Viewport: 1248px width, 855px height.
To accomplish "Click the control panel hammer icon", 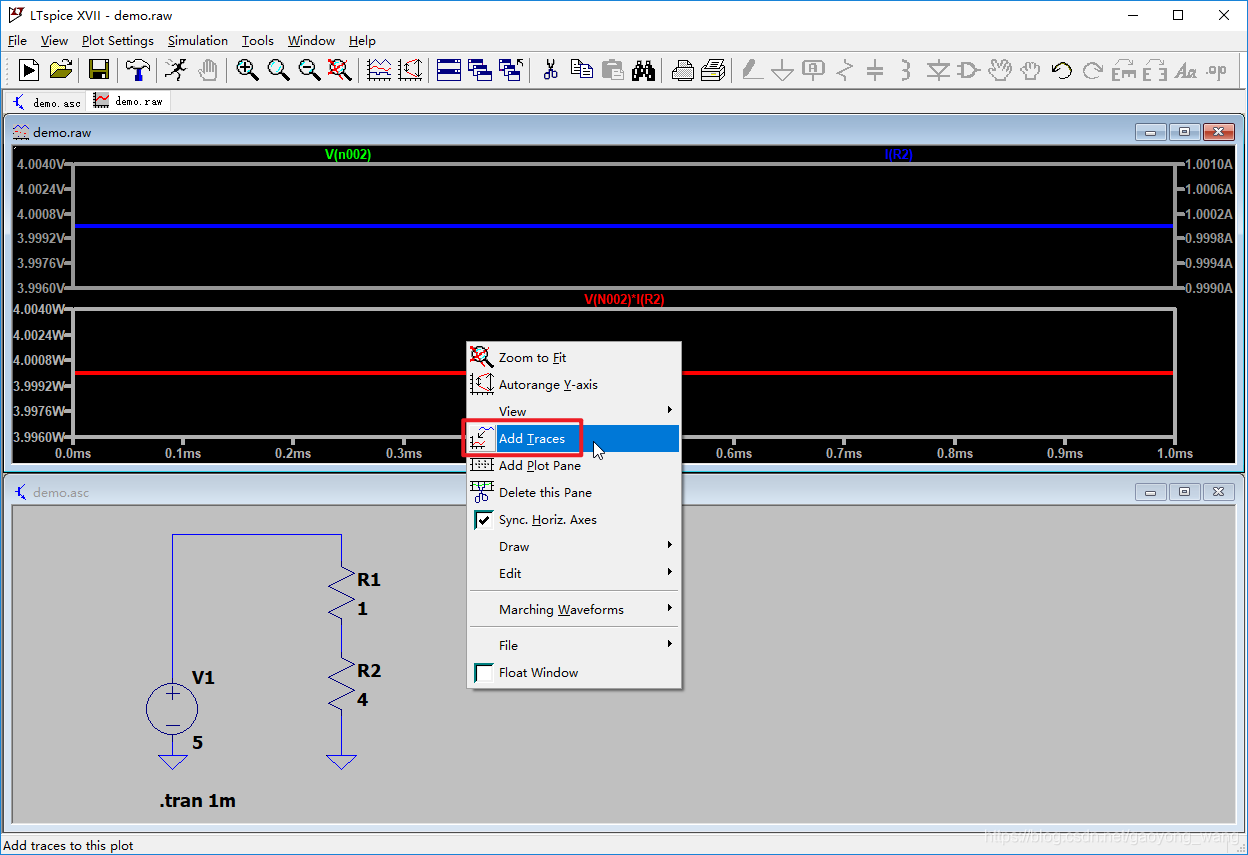I will [138, 70].
